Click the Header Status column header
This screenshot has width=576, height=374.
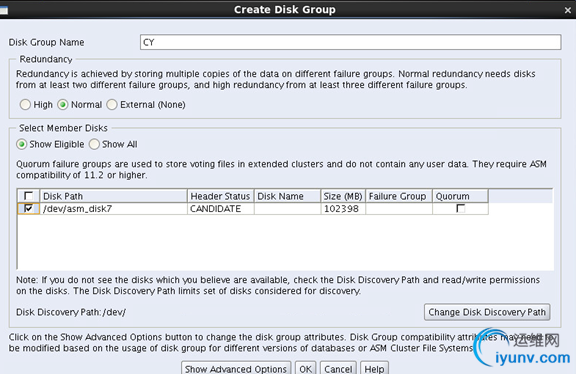(220, 196)
